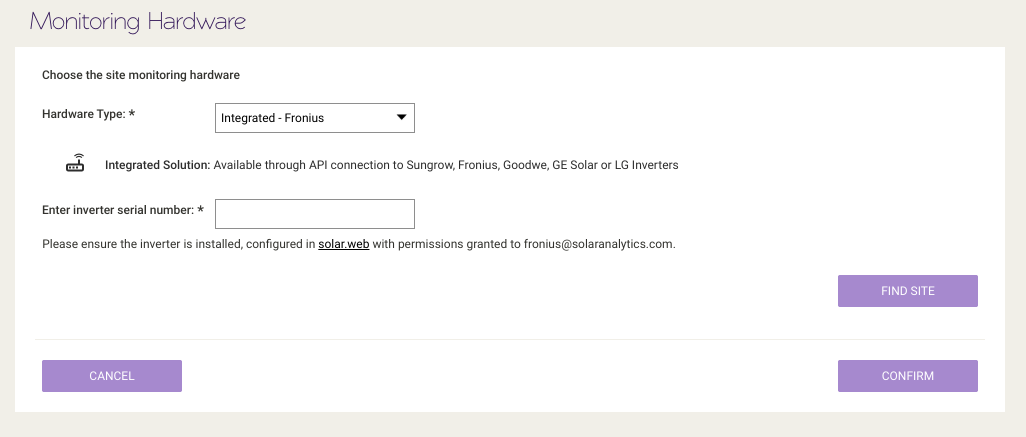Viewport: 1026px width, 437px height.
Task: Click the CANCEL button
Action: (x=112, y=376)
